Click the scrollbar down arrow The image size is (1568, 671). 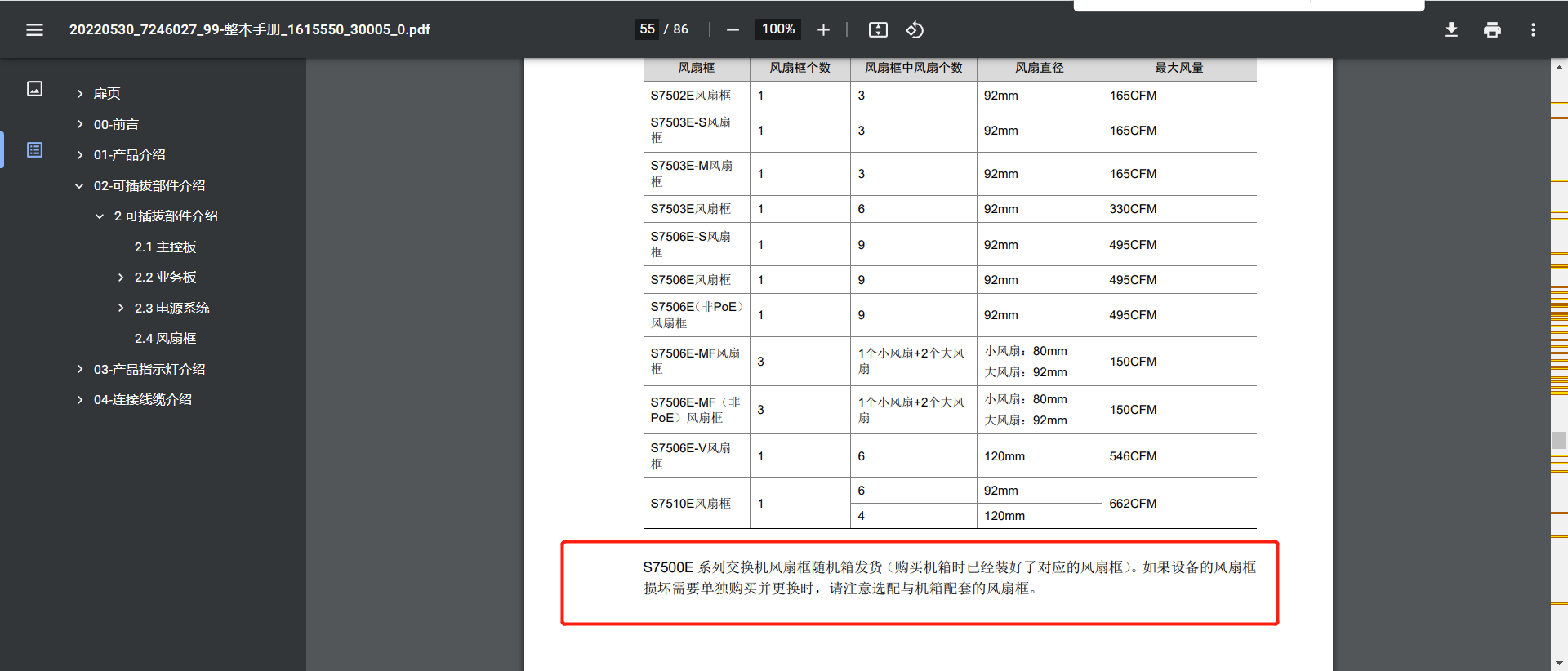point(1559,663)
